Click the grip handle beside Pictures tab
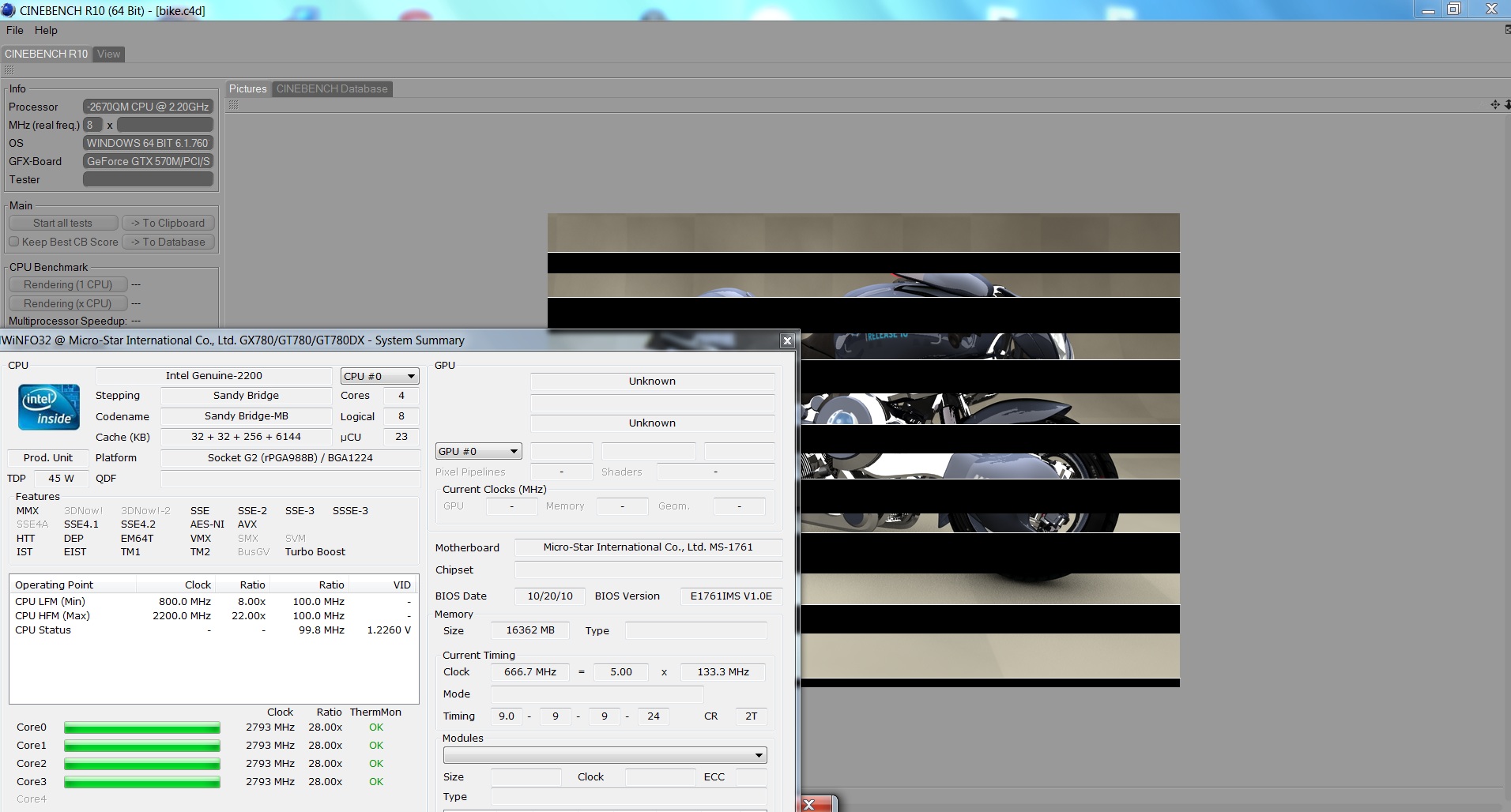 coord(234,105)
